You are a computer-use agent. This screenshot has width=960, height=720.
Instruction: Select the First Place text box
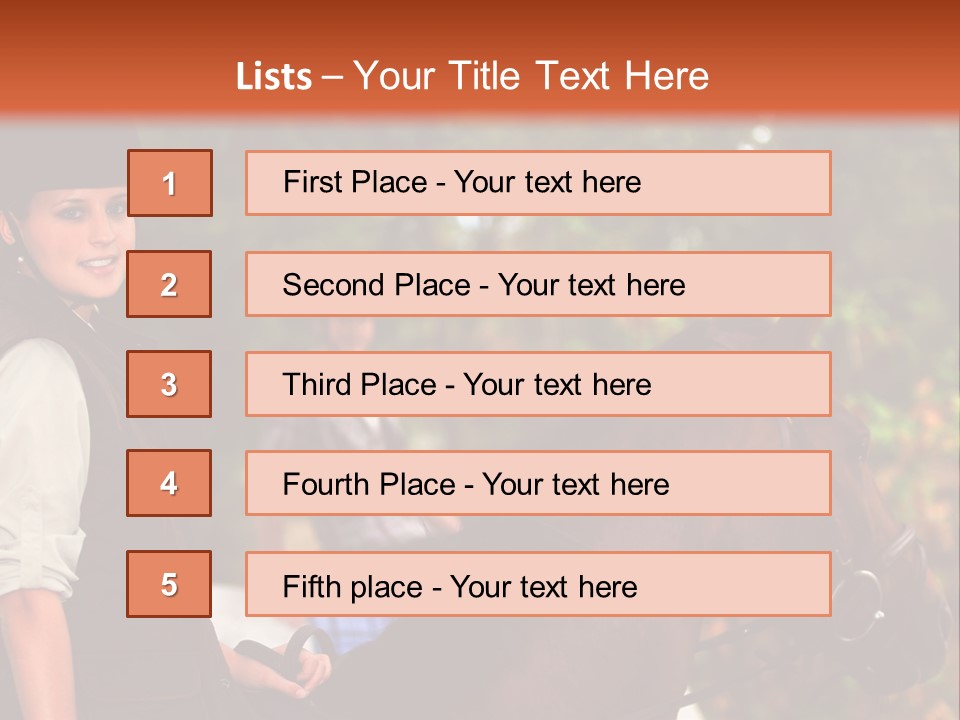pos(538,183)
